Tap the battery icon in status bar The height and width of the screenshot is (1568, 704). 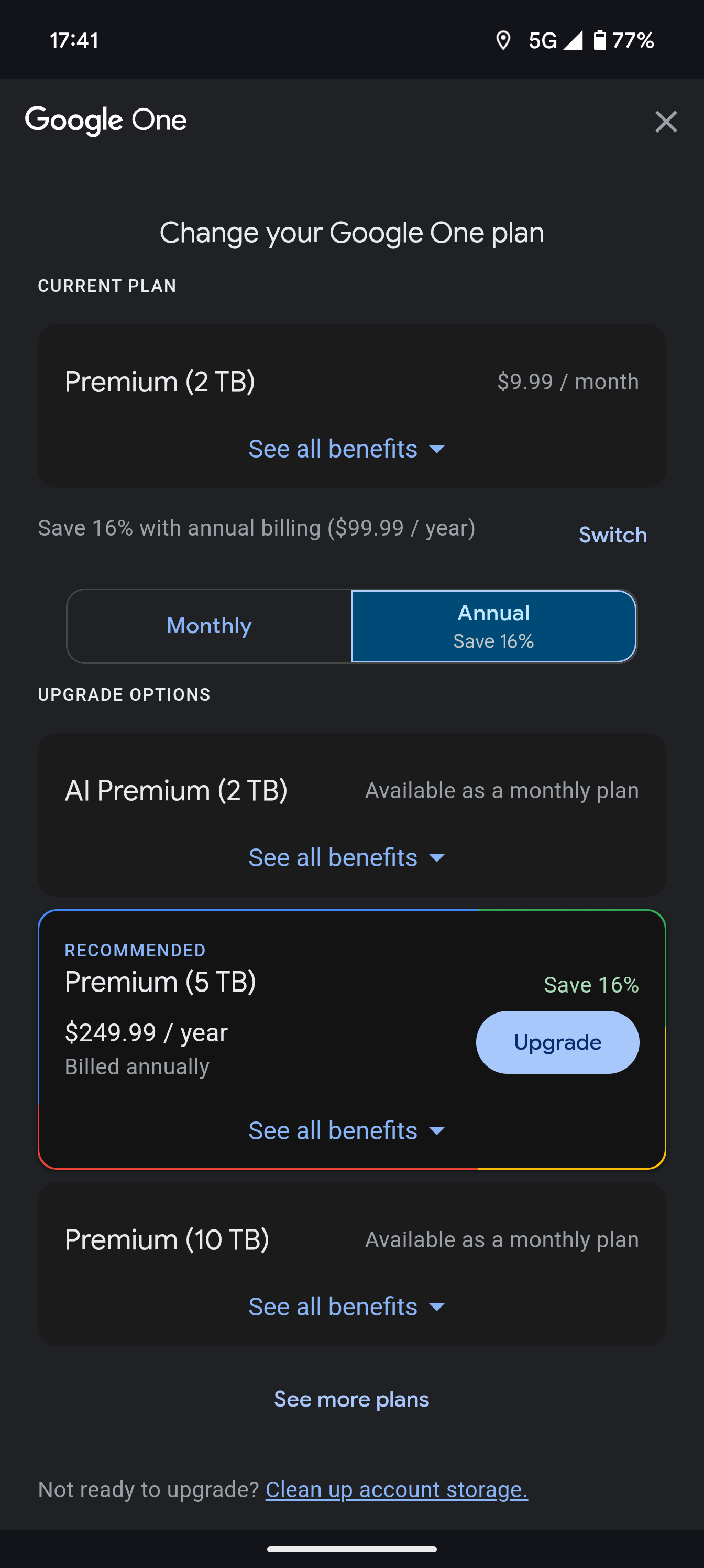click(599, 40)
